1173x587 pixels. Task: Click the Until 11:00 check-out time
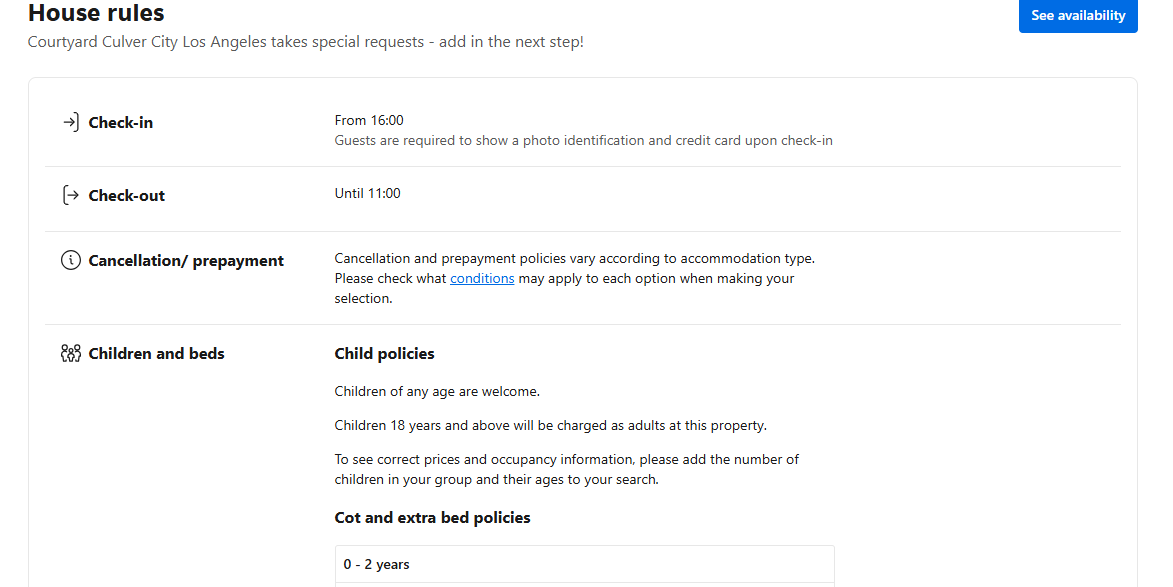coord(367,194)
